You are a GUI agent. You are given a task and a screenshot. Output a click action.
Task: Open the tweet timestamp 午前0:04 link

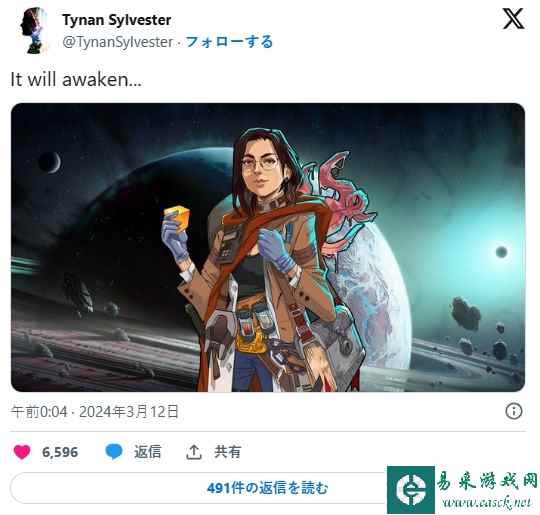[x=39, y=412]
